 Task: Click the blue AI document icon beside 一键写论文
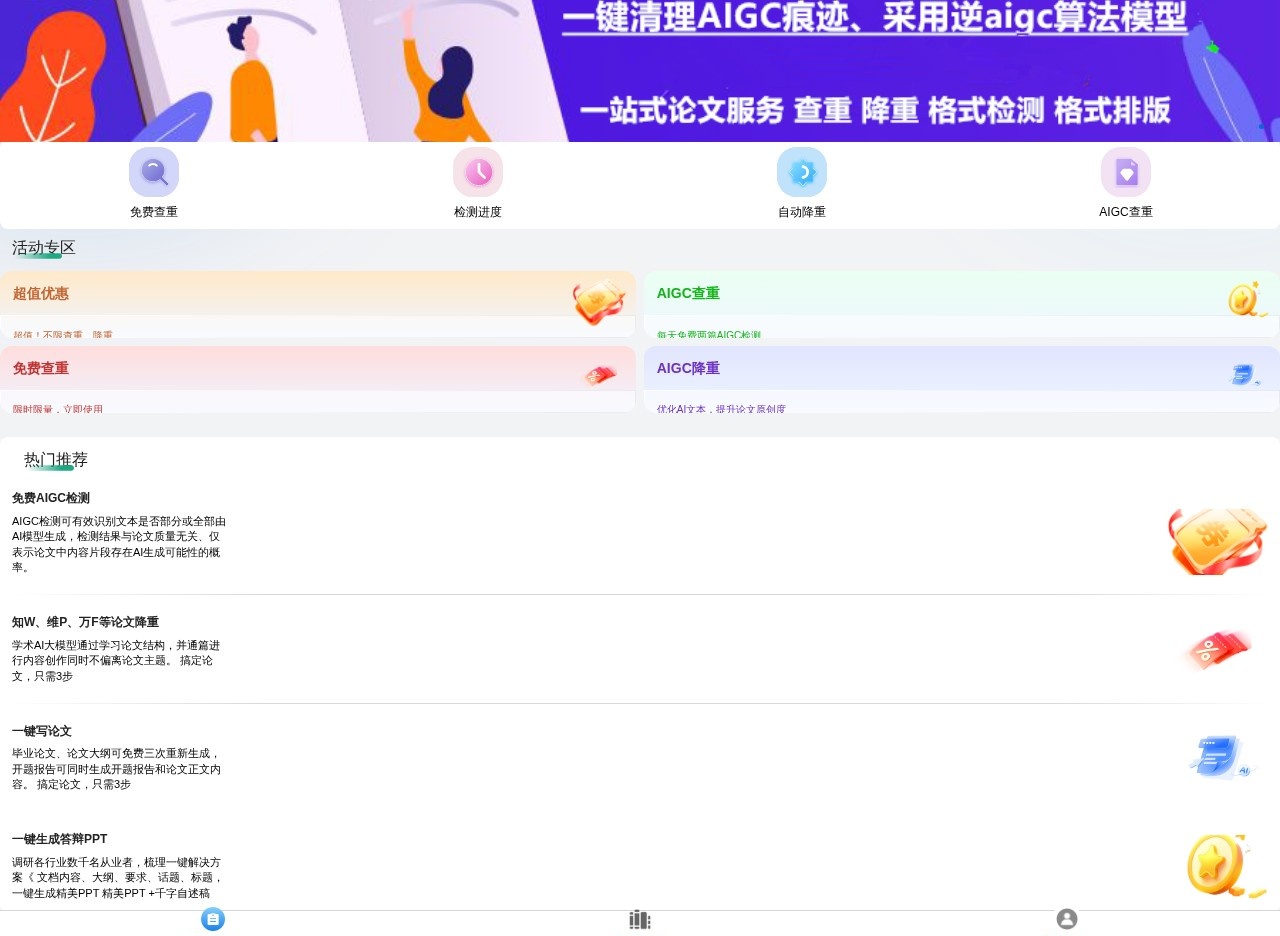click(x=1220, y=757)
